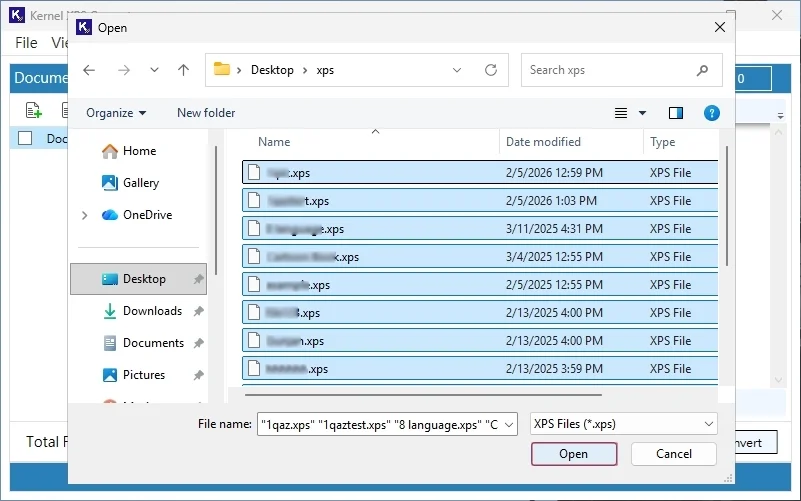Open view options dropdown arrow

click(x=643, y=113)
